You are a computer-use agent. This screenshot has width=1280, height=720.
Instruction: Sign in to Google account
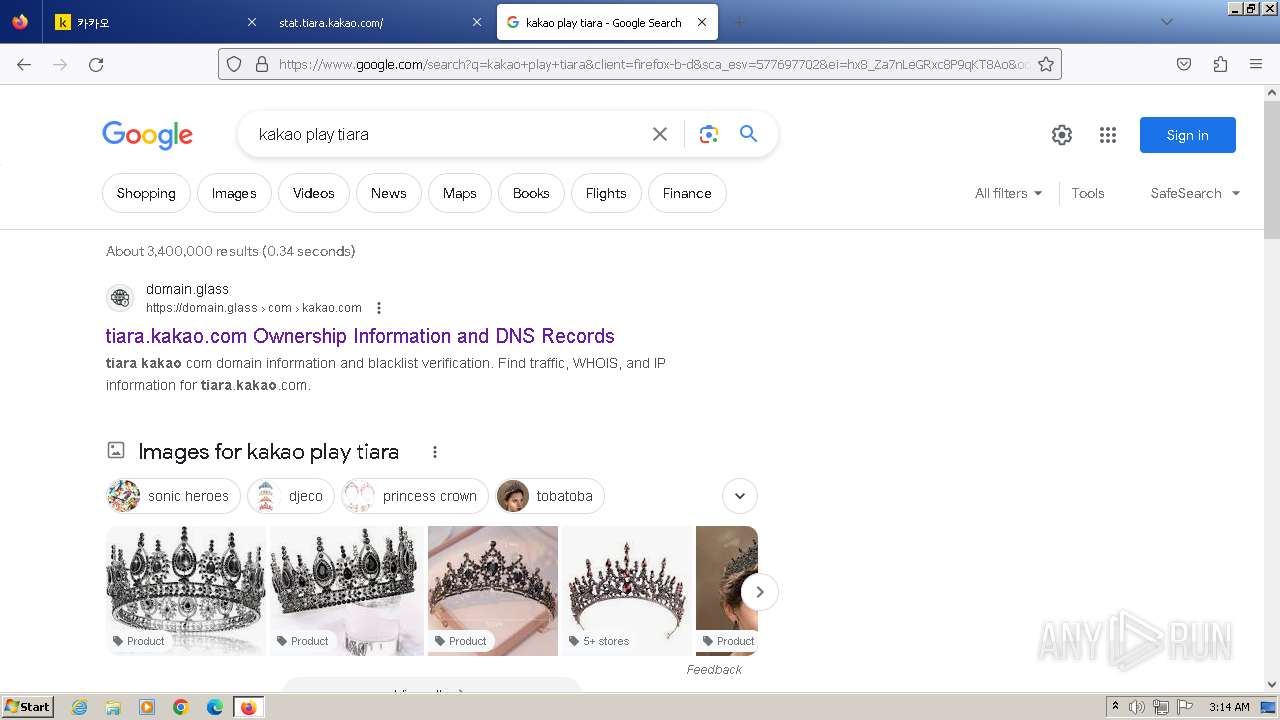1188,135
